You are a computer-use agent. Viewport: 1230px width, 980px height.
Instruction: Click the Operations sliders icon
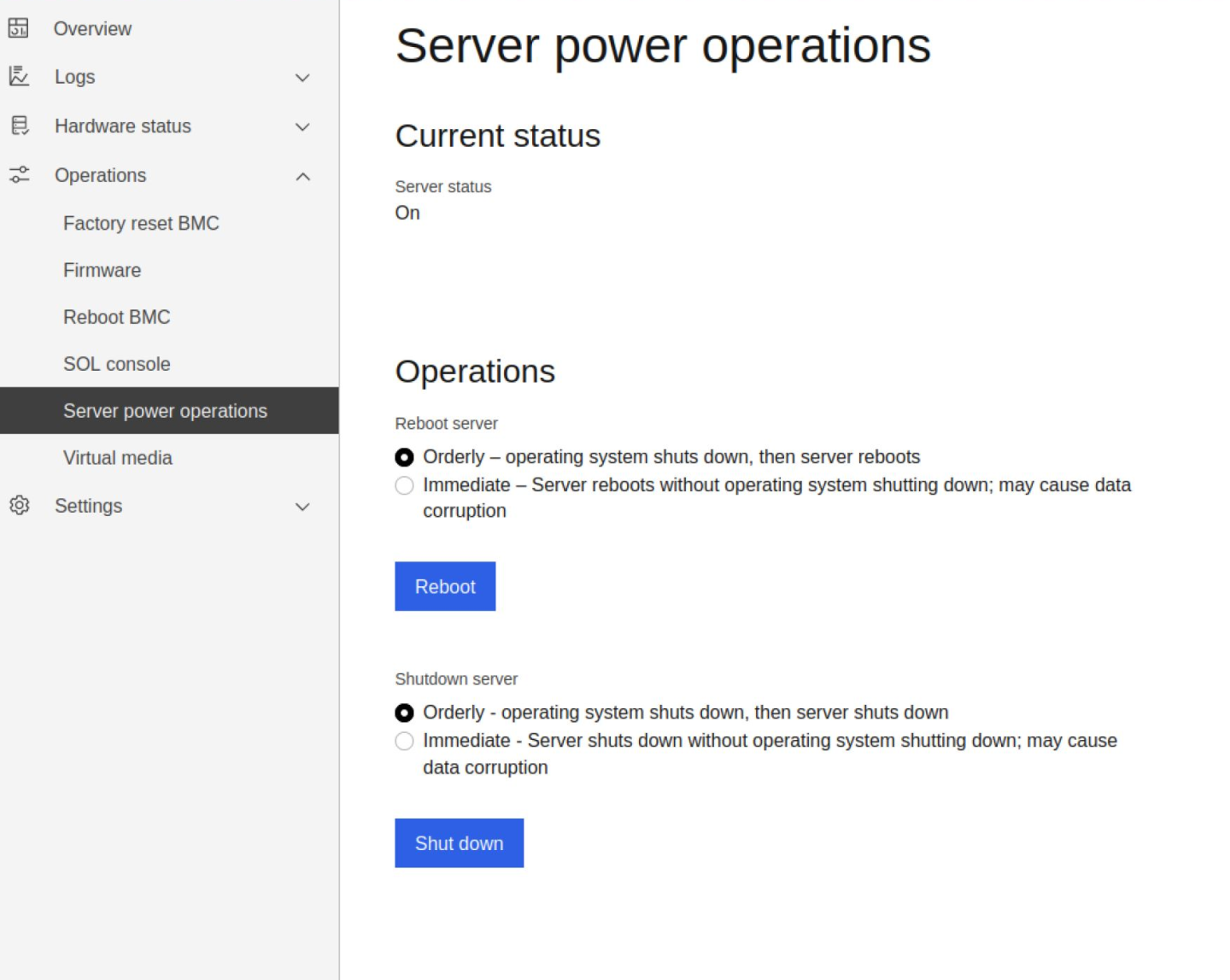[18, 174]
